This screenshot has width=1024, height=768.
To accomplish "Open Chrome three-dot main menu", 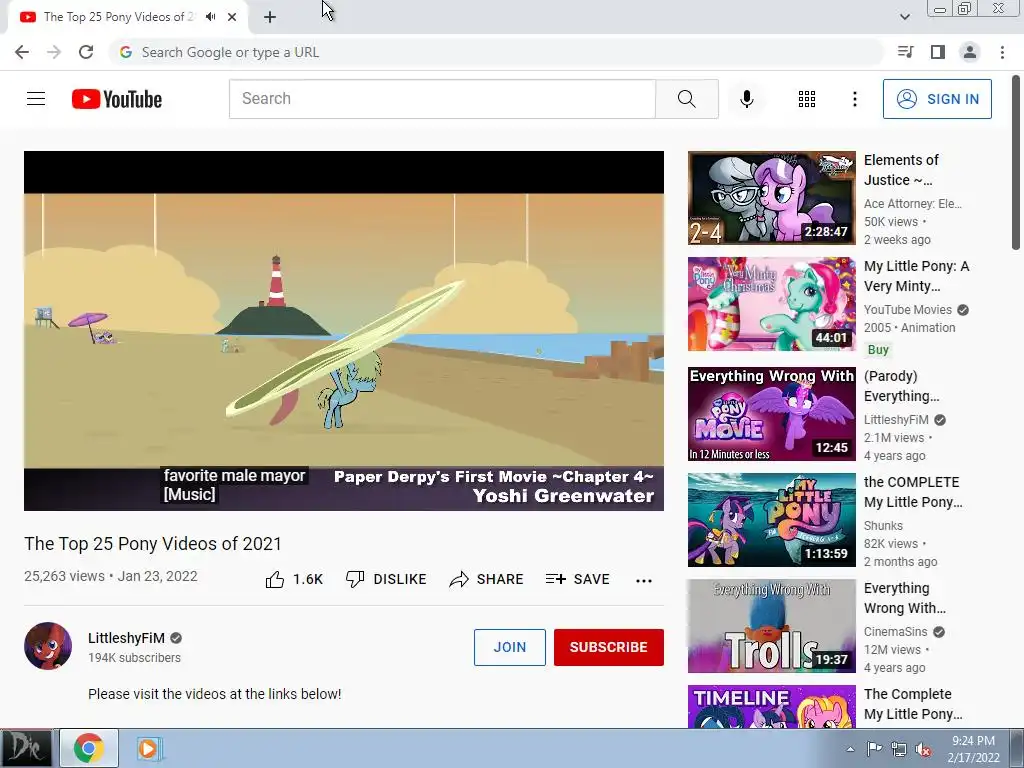I will tap(1002, 52).
